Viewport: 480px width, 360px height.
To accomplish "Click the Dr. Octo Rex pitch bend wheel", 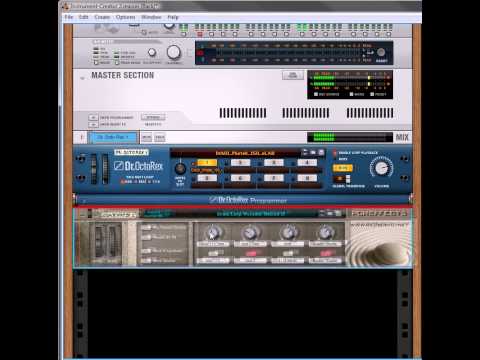I will (x=94, y=169).
